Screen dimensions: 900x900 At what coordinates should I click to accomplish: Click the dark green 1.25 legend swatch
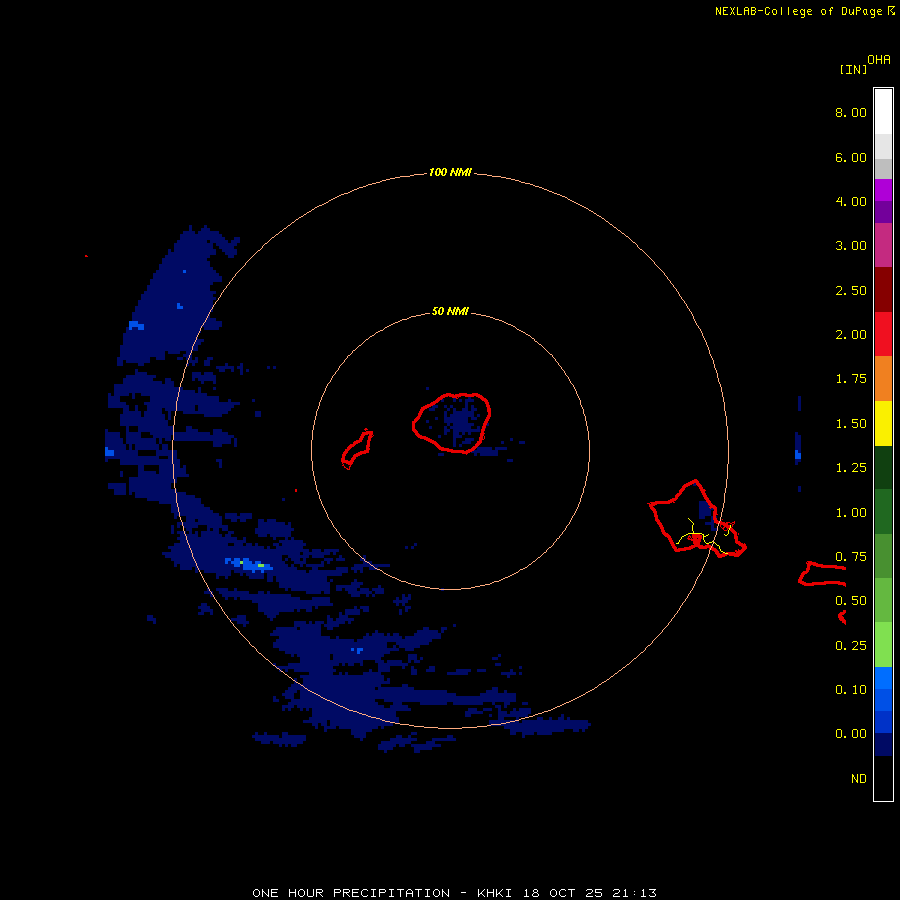click(x=883, y=468)
